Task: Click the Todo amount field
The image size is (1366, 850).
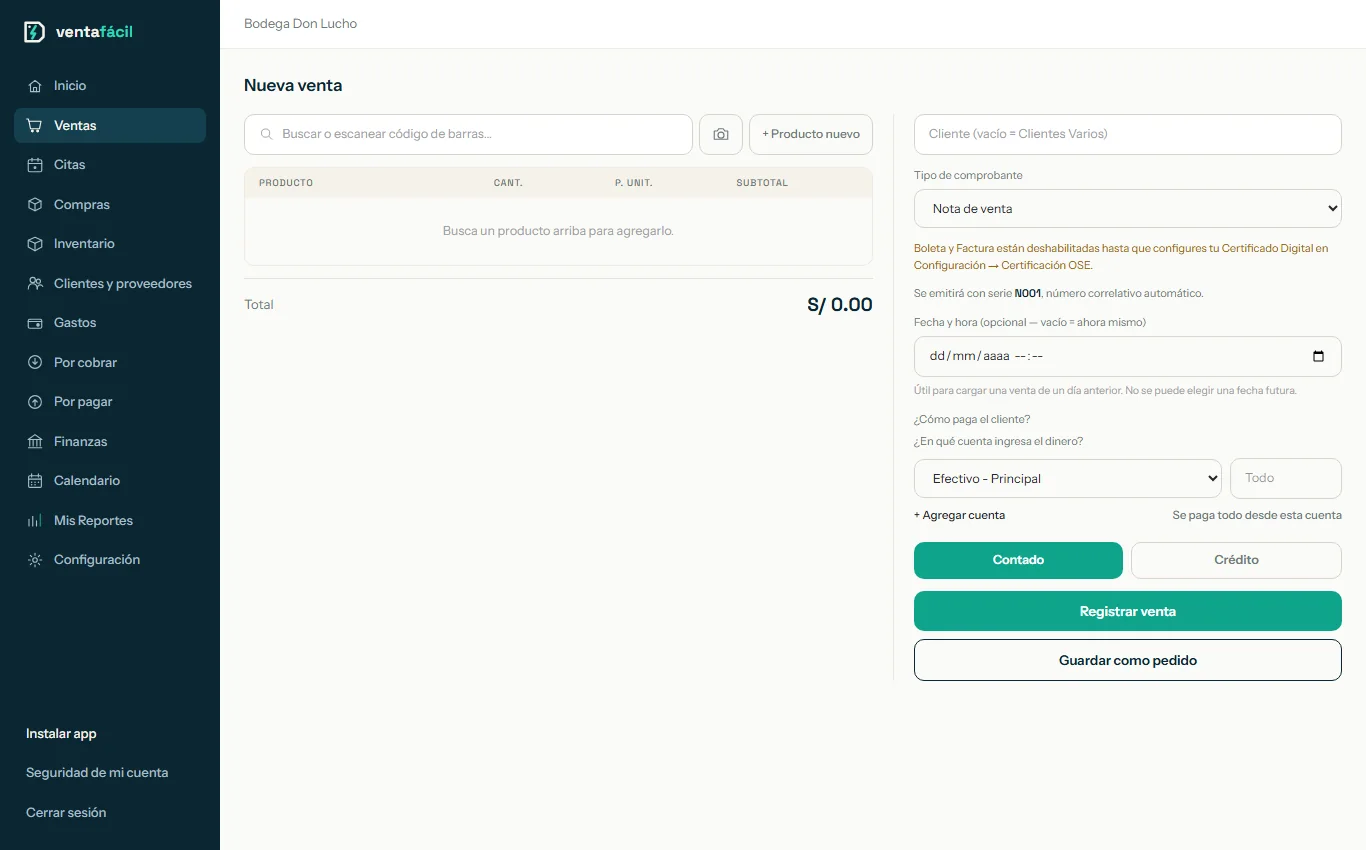Action: click(1286, 478)
